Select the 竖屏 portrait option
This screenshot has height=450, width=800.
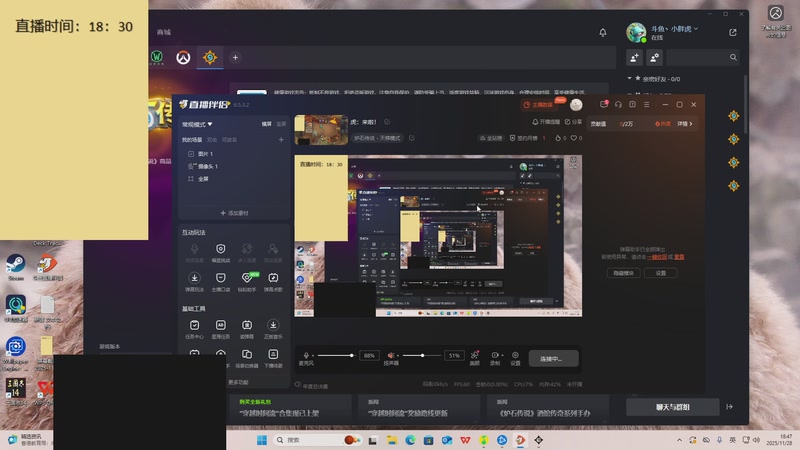(x=281, y=124)
